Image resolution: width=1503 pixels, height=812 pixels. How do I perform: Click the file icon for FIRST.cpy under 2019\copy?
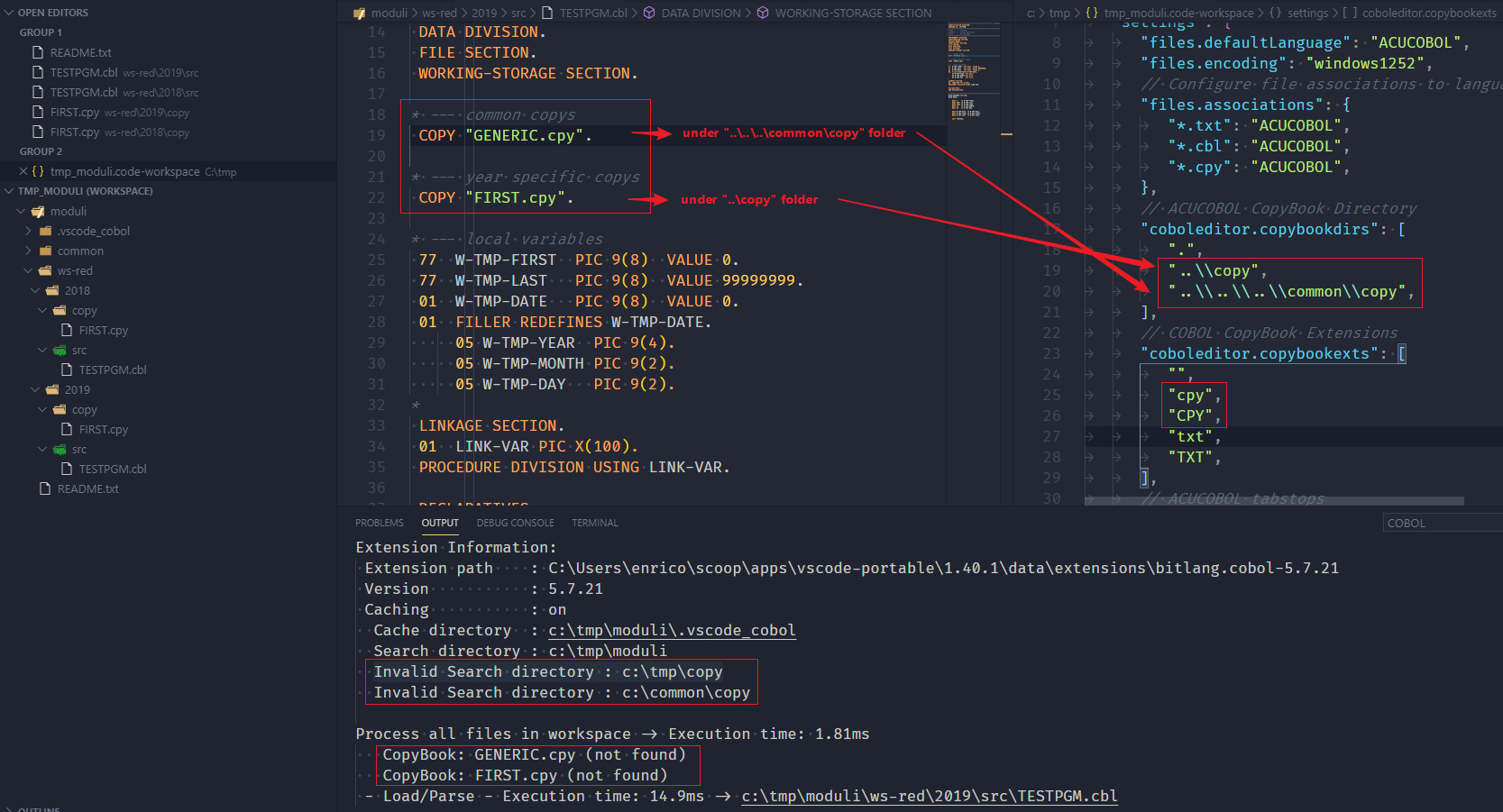point(68,429)
